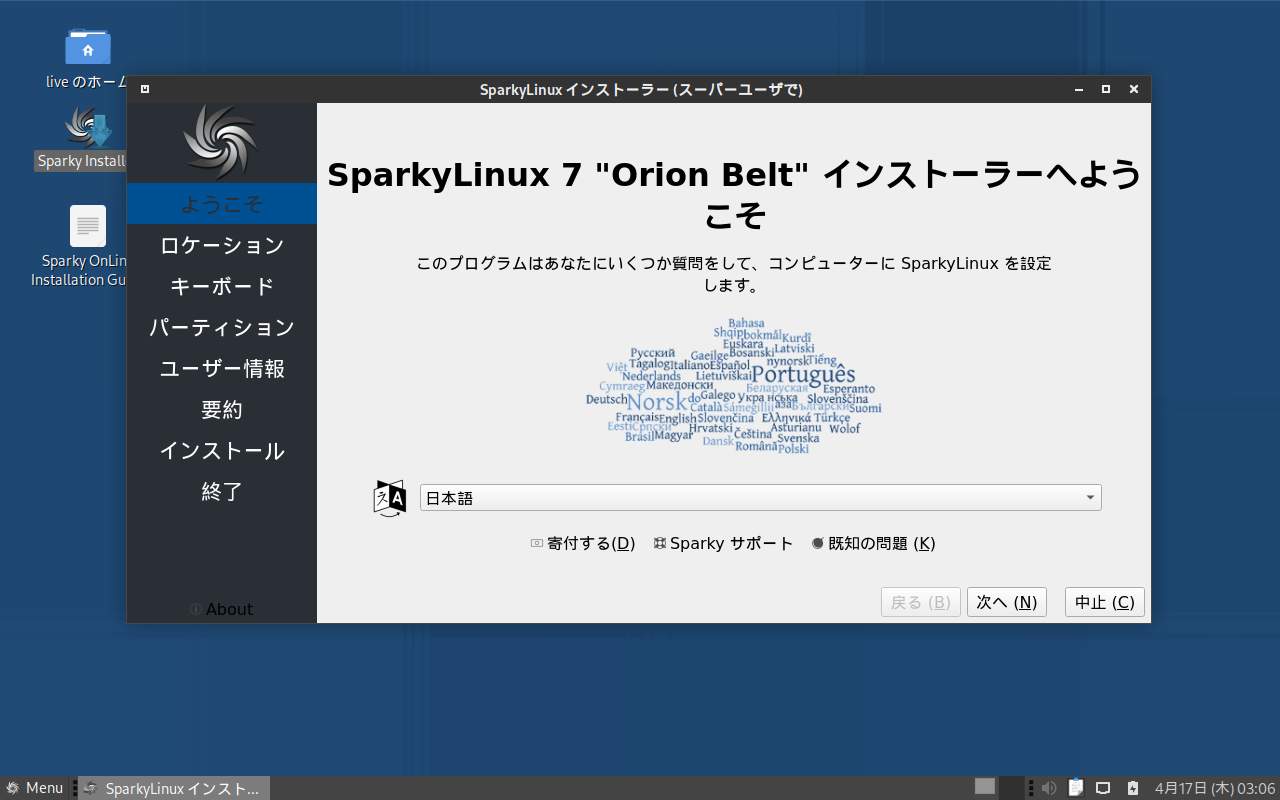Click the 中止 (C) cancel button

(1105, 602)
